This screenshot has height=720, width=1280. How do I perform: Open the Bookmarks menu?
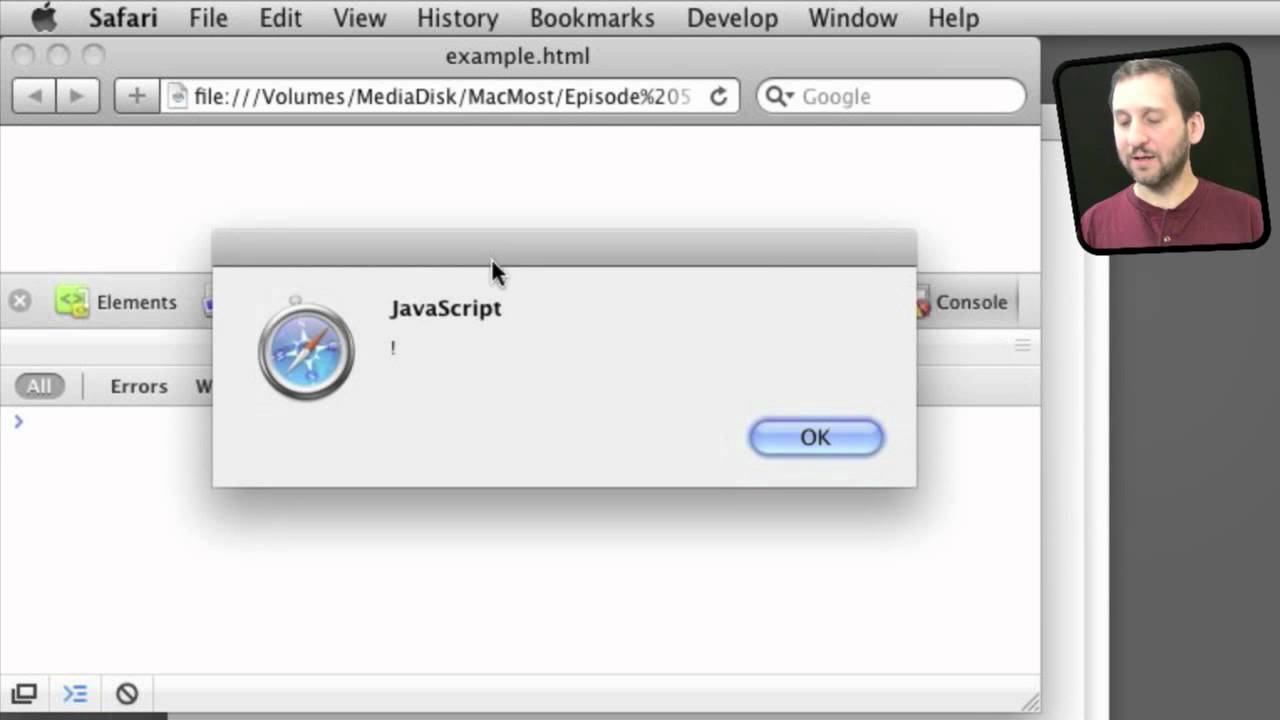point(592,18)
